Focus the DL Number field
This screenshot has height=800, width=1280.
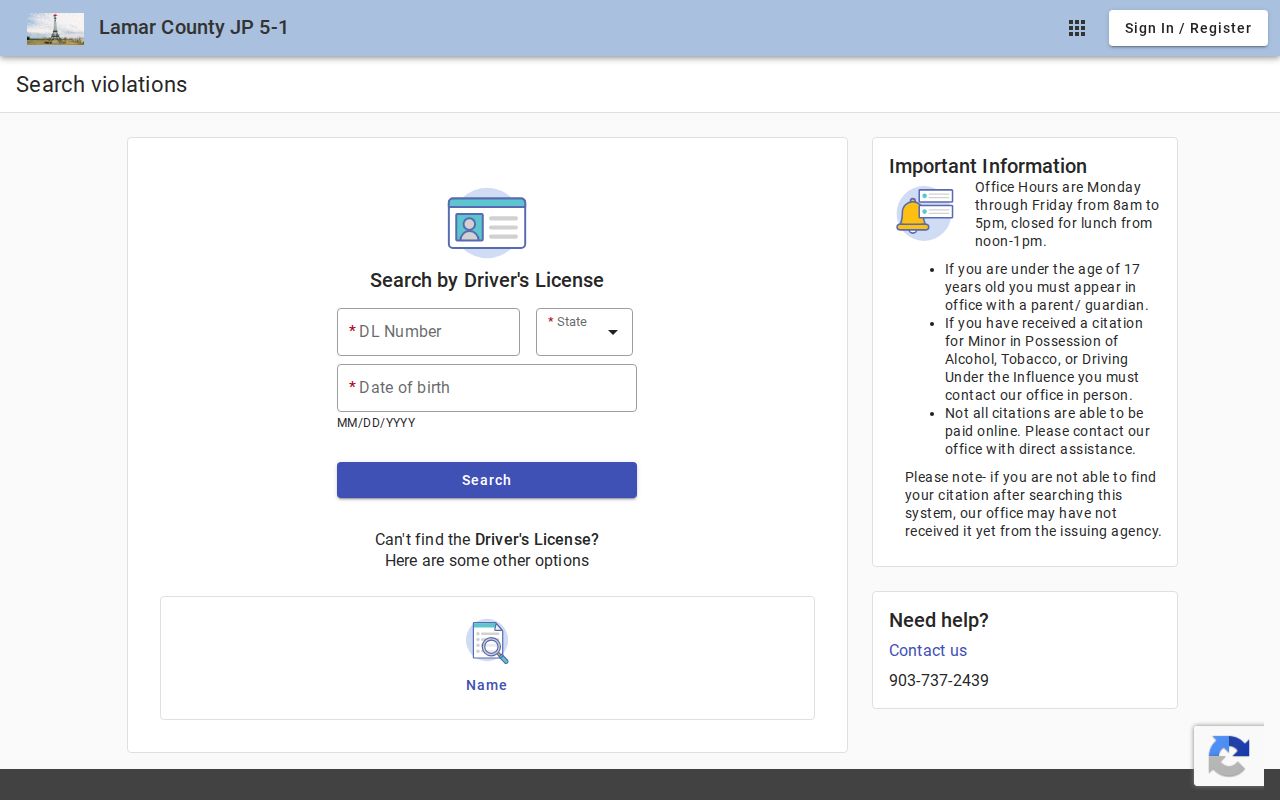point(428,332)
